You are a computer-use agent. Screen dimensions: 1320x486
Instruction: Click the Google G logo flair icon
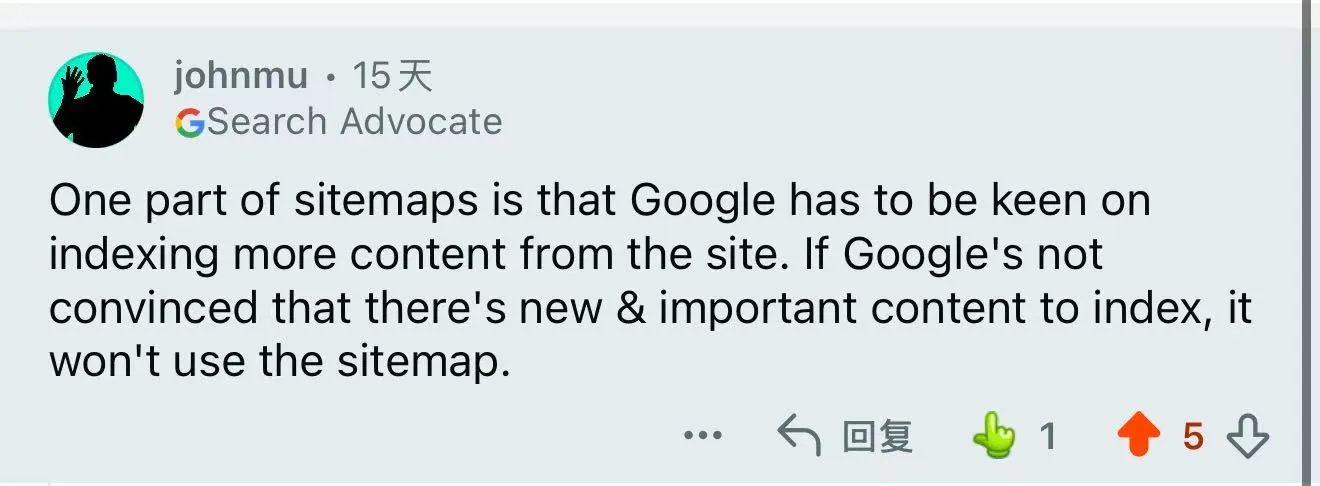(x=188, y=122)
